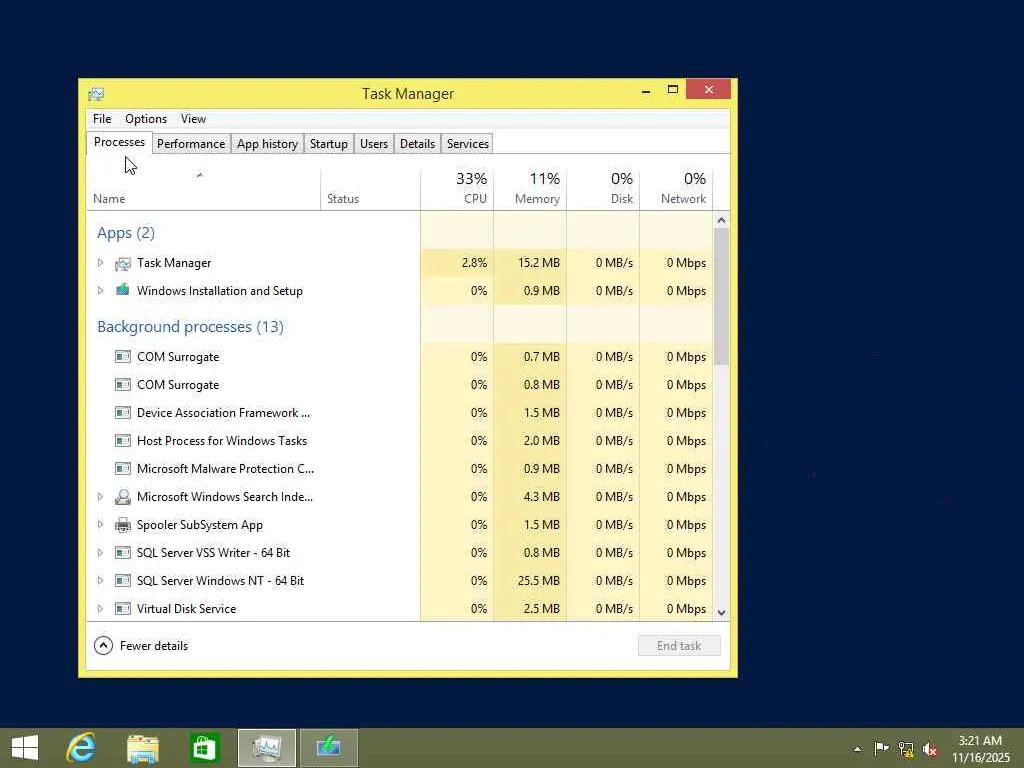The width and height of the screenshot is (1024, 768).
Task: Select the Processes tab
Action: [x=120, y=142]
